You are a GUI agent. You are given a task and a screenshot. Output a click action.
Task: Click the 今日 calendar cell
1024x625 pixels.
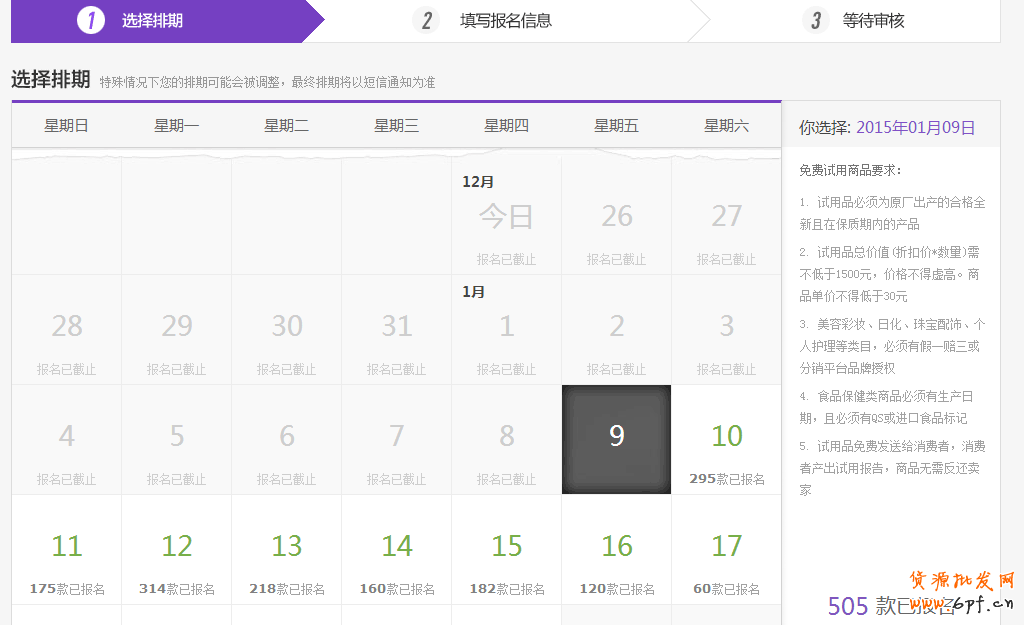point(506,219)
